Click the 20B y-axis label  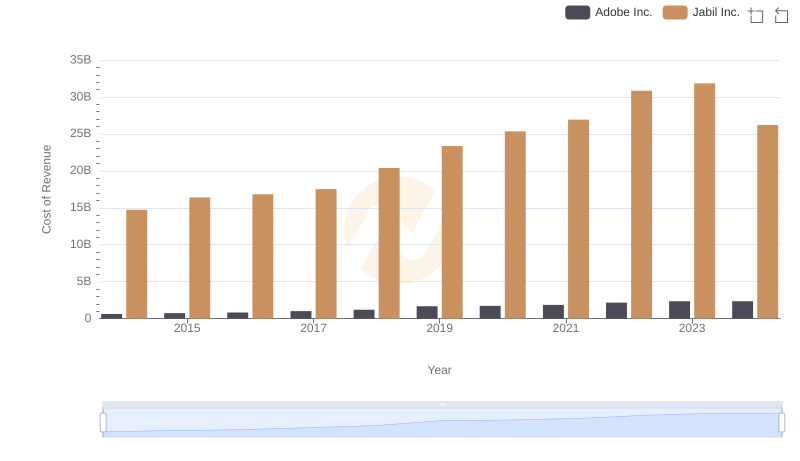81,170
